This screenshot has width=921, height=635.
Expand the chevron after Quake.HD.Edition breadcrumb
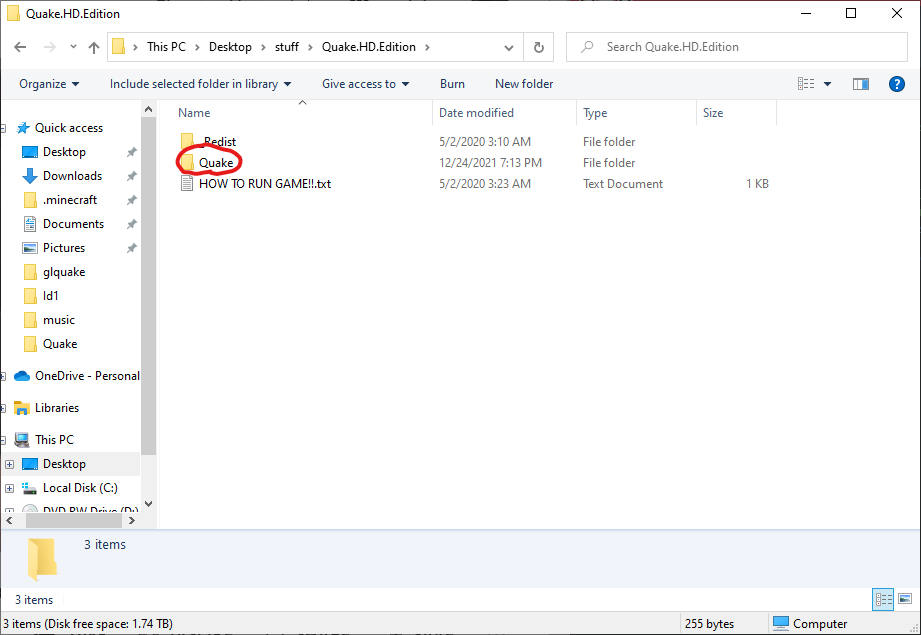(x=427, y=47)
